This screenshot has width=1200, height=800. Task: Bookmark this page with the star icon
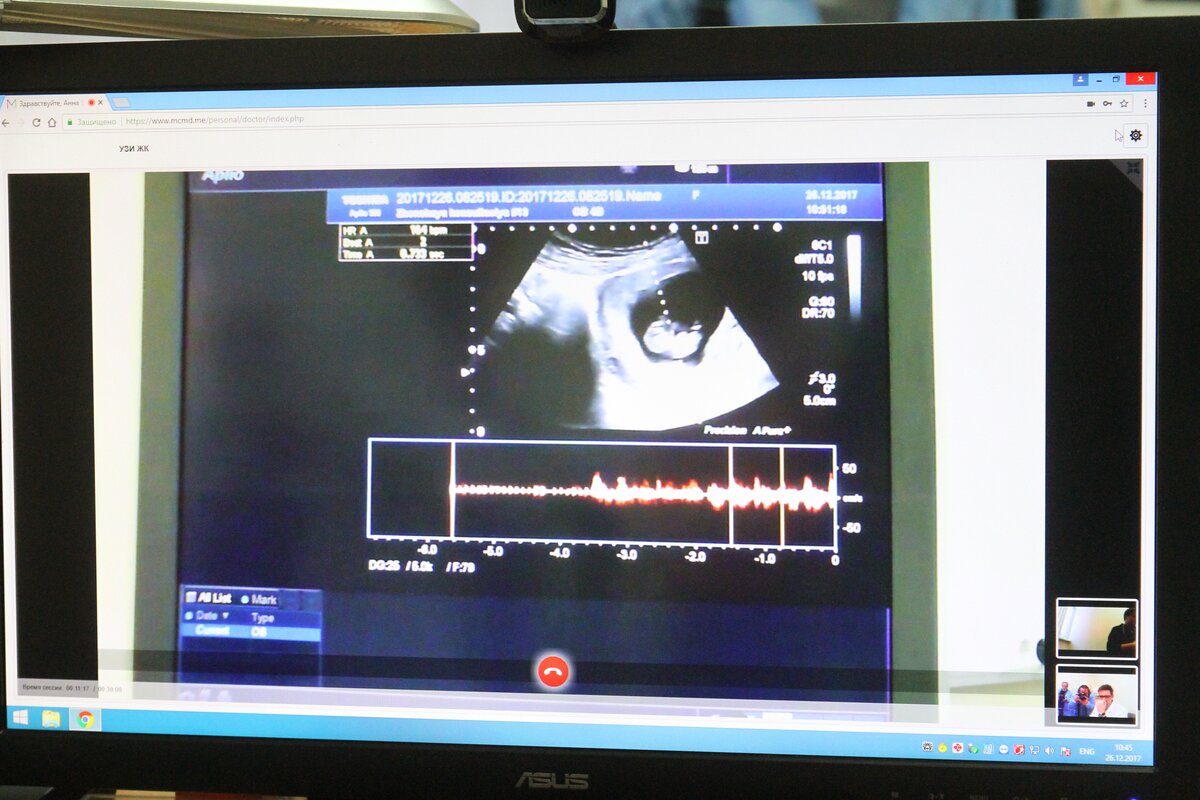tap(1124, 103)
